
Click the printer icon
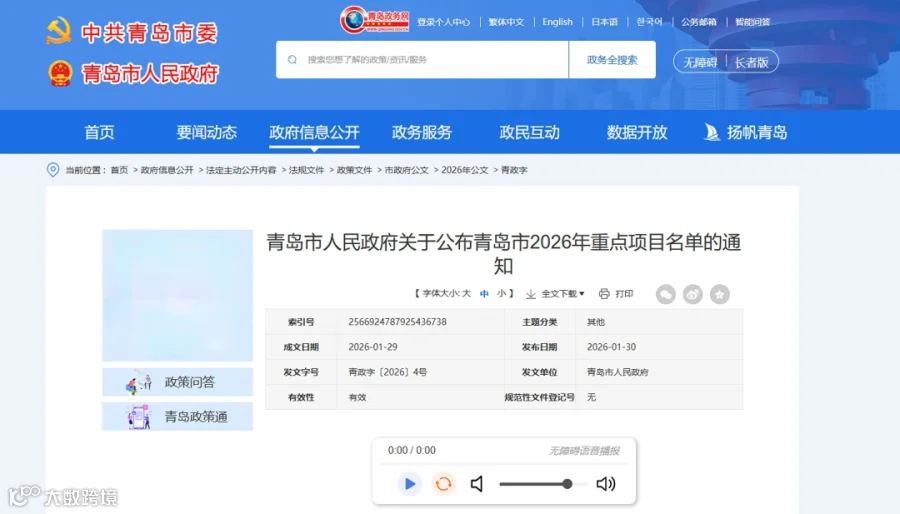(x=604, y=294)
